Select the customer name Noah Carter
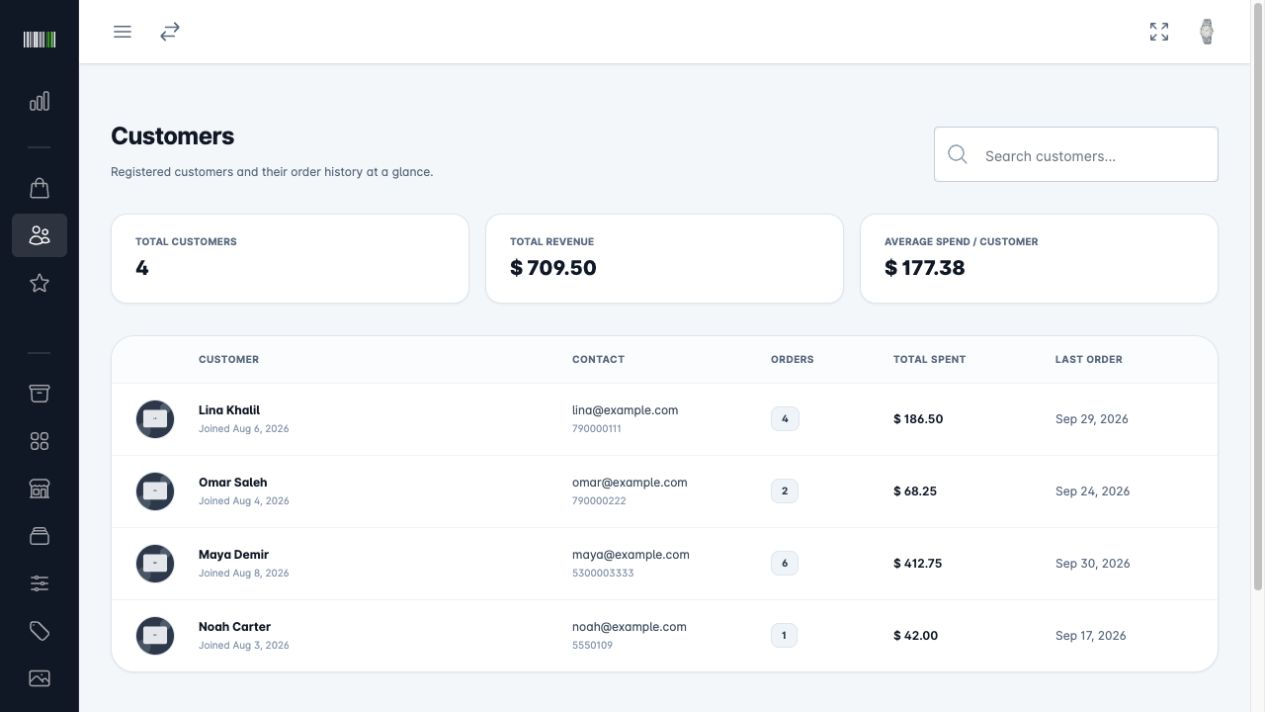Viewport: 1265px width, 712px height. click(235, 627)
